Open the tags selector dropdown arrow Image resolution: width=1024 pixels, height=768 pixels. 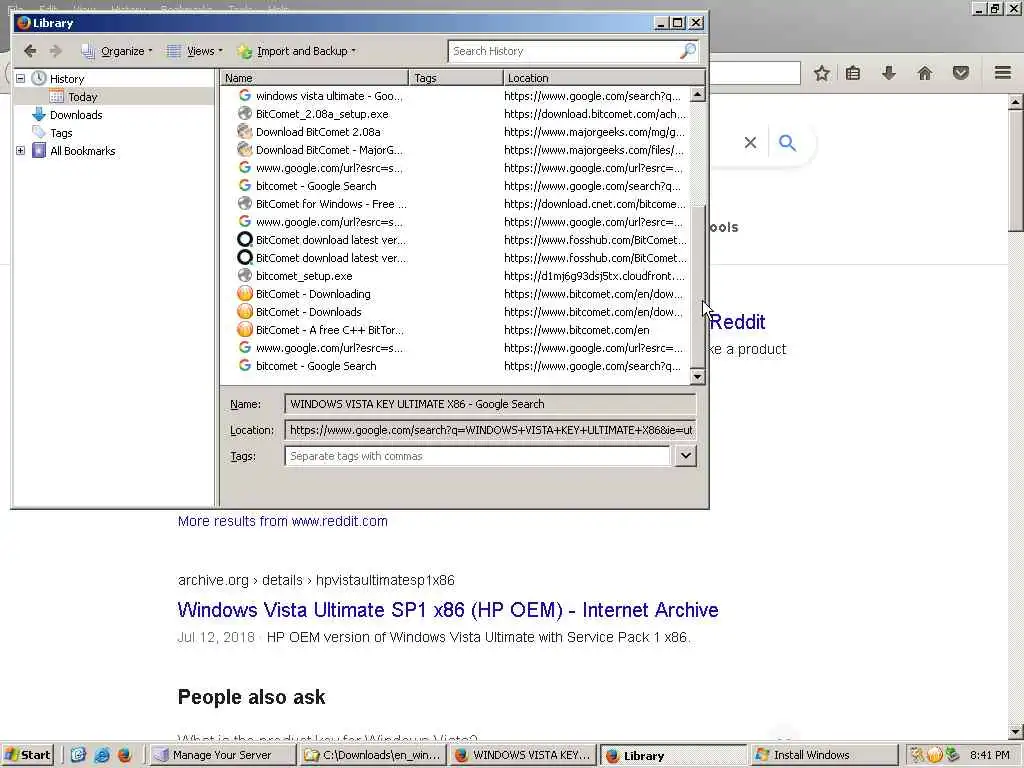pyautogui.click(x=686, y=456)
